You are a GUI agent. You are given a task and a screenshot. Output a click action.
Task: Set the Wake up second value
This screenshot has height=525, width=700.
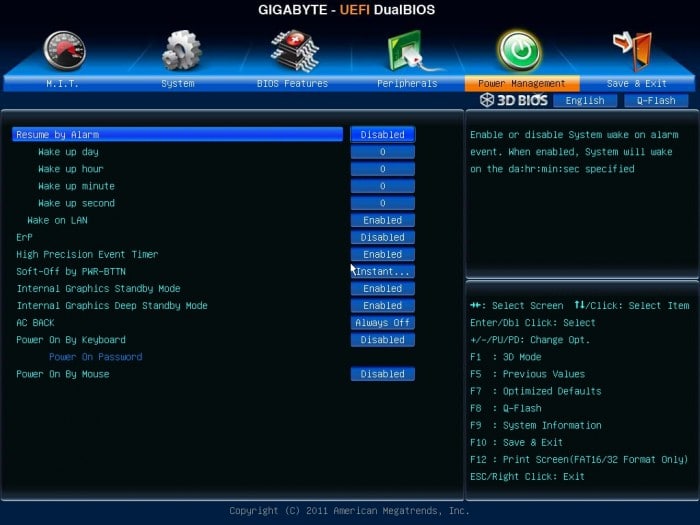click(383, 203)
